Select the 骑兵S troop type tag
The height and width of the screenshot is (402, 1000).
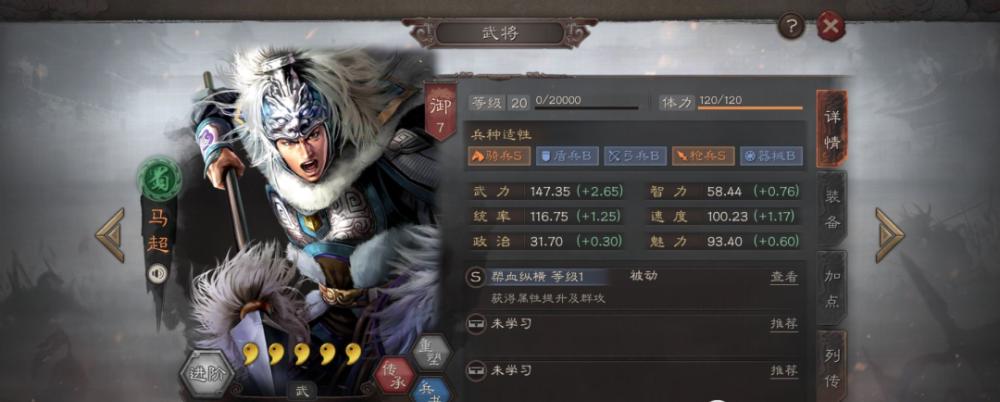coord(499,156)
